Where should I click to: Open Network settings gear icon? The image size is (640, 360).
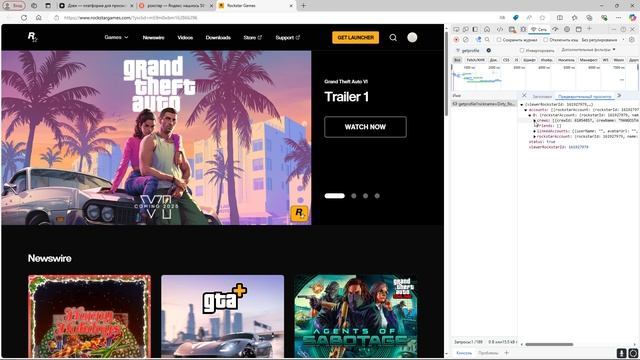[632, 40]
